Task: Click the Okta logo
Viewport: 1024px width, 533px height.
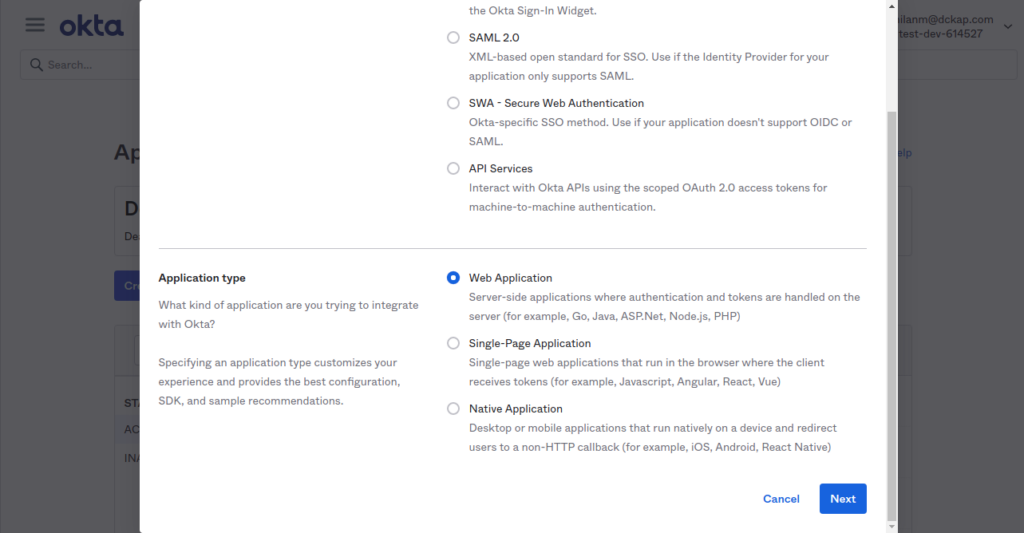Action: point(91,26)
